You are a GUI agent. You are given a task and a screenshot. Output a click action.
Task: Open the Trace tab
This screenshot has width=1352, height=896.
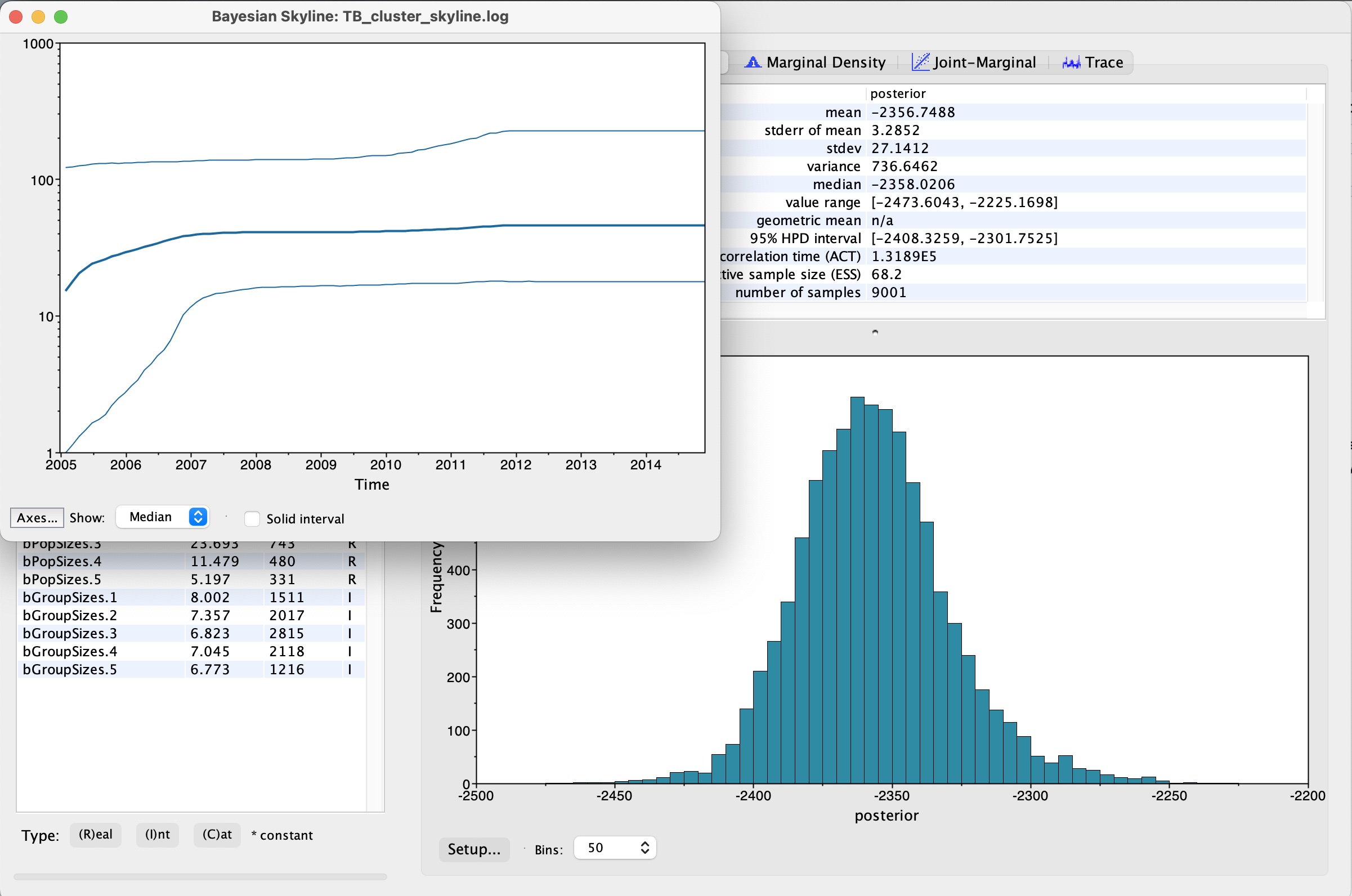pos(1092,62)
